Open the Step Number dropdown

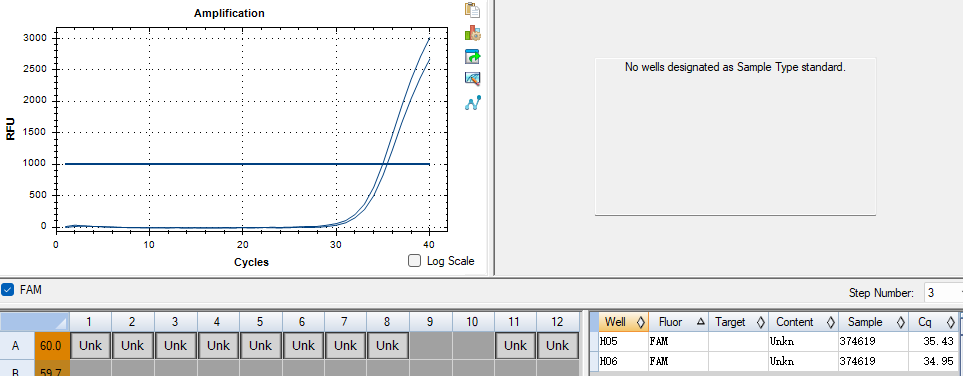(943, 293)
